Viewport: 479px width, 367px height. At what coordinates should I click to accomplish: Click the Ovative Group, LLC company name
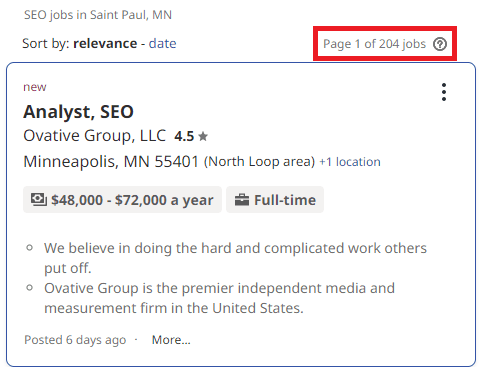point(94,136)
